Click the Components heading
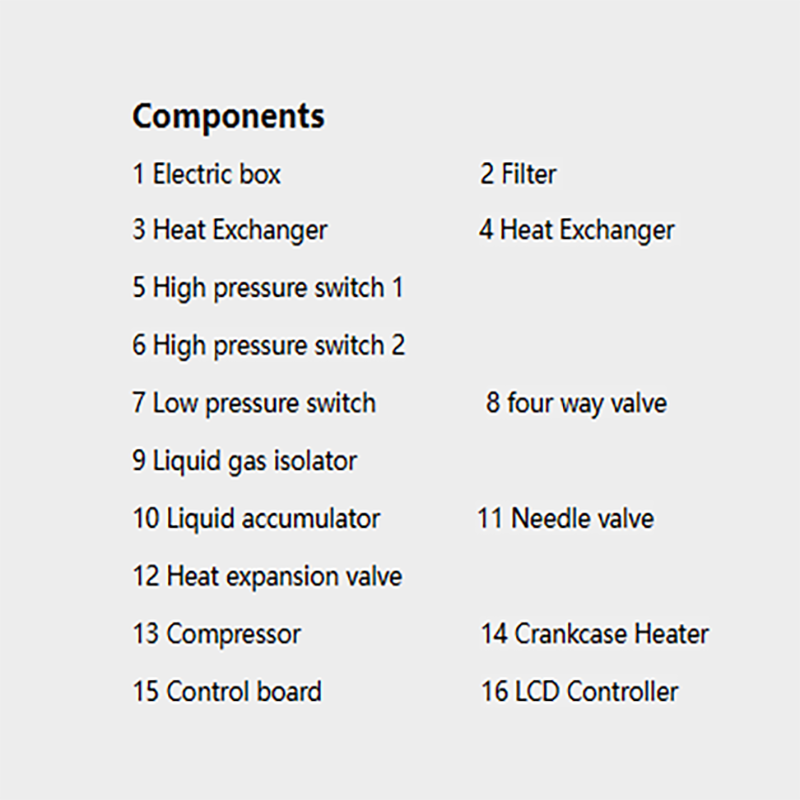The width and height of the screenshot is (800, 800). (x=228, y=117)
